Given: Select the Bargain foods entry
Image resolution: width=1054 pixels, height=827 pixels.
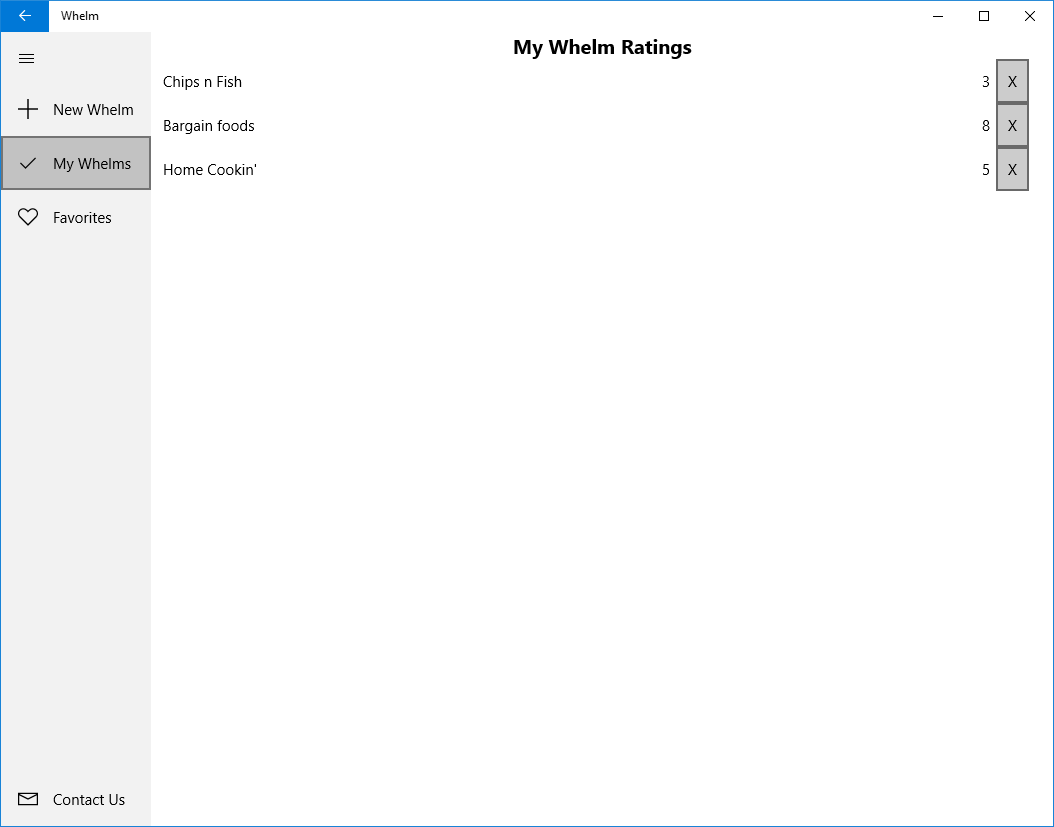Looking at the screenshot, I should click(208, 126).
